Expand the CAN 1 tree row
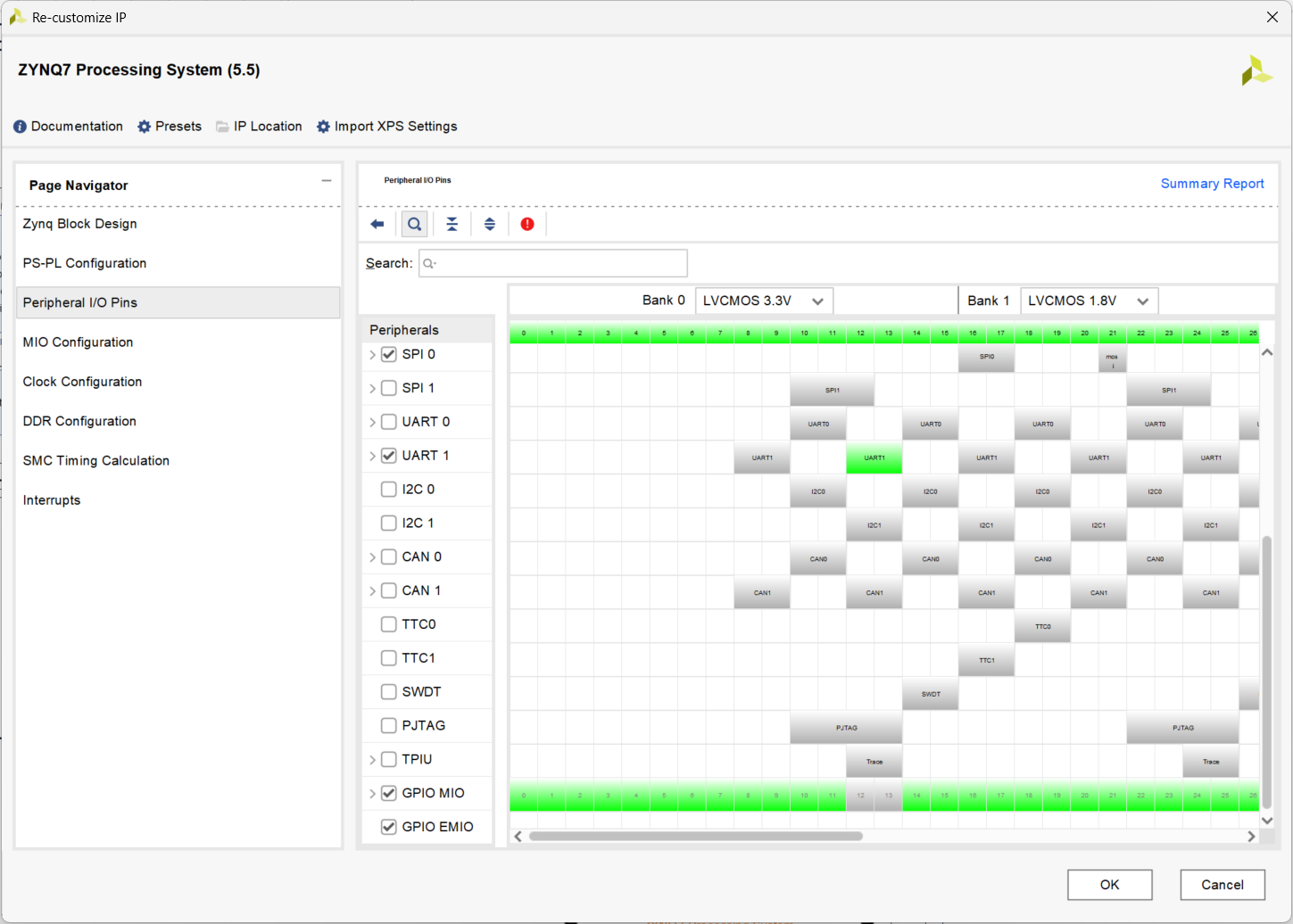1293x924 pixels. 372,591
